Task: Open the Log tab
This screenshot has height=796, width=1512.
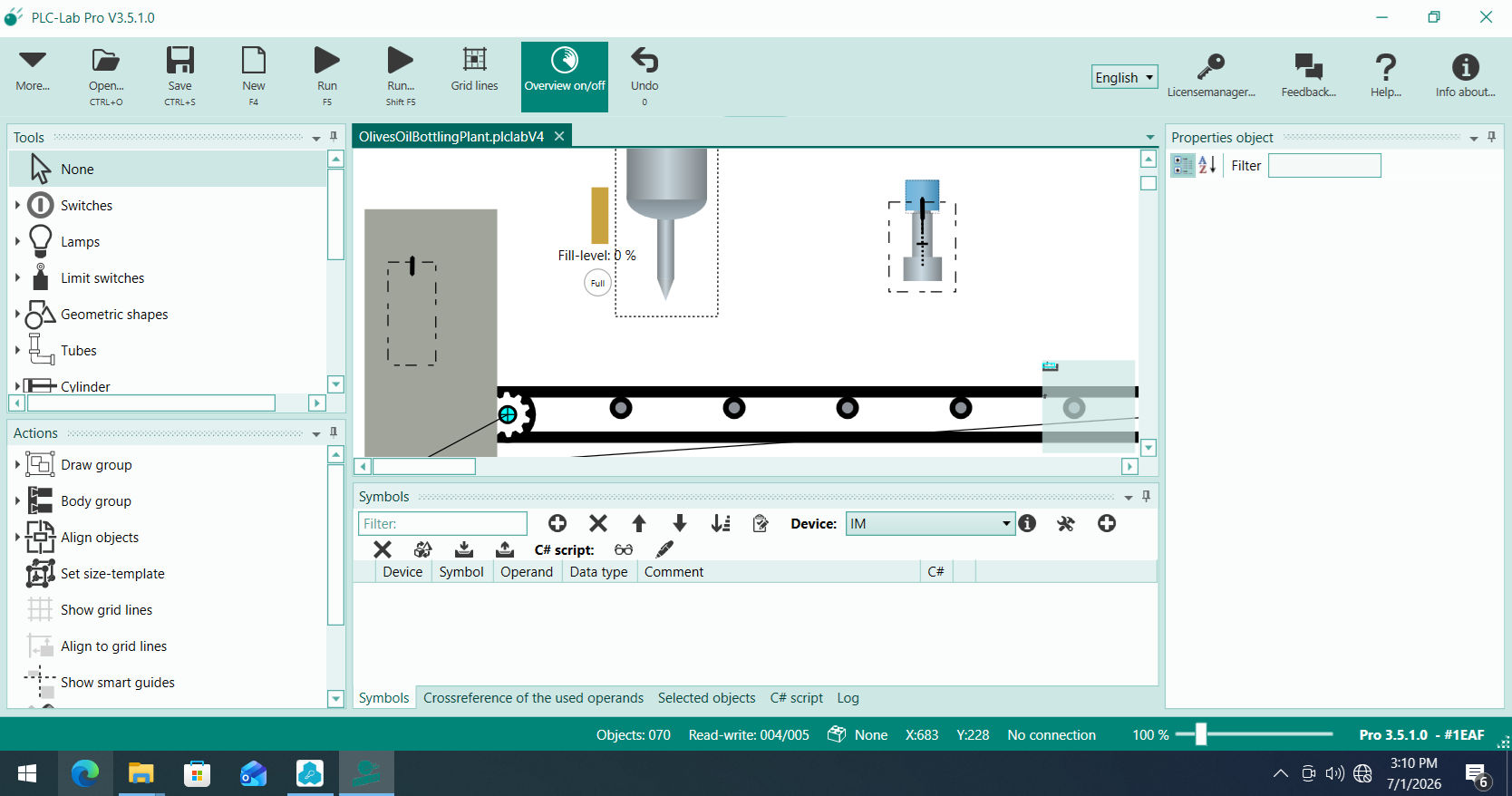Action: (848, 697)
